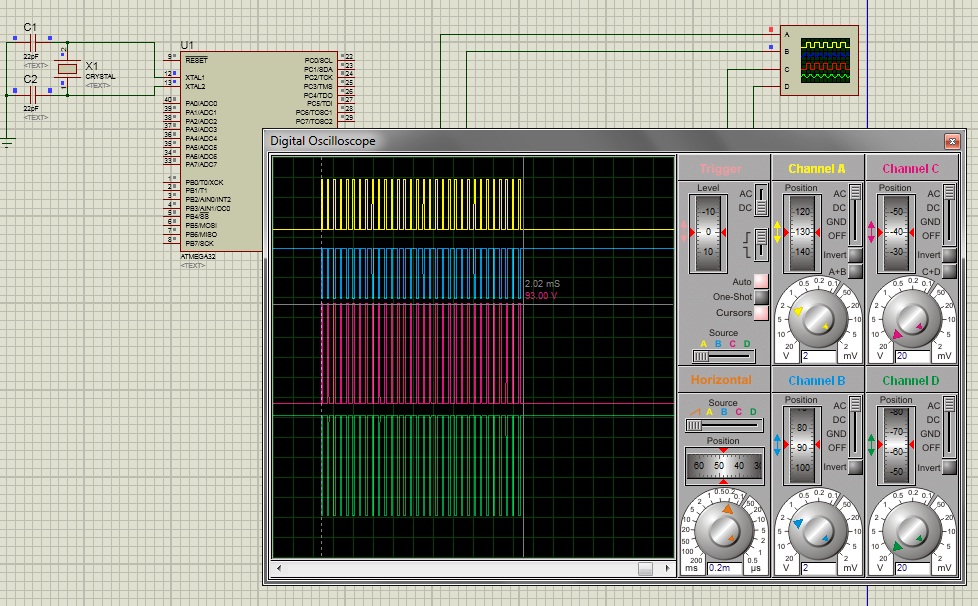Image resolution: width=978 pixels, height=606 pixels.
Task: Click the trigger level pink arrow icon
Action: click(x=684, y=232)
